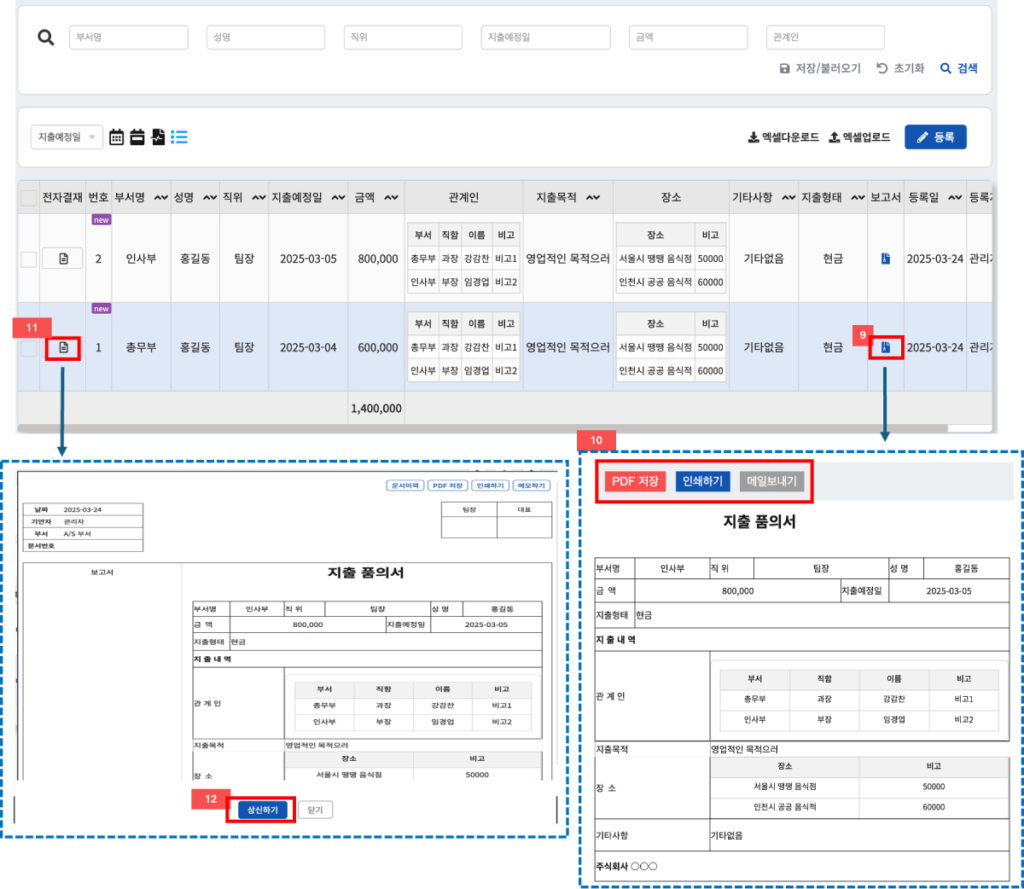Click 초기화 to reset search filters

[x=900, y=68]
